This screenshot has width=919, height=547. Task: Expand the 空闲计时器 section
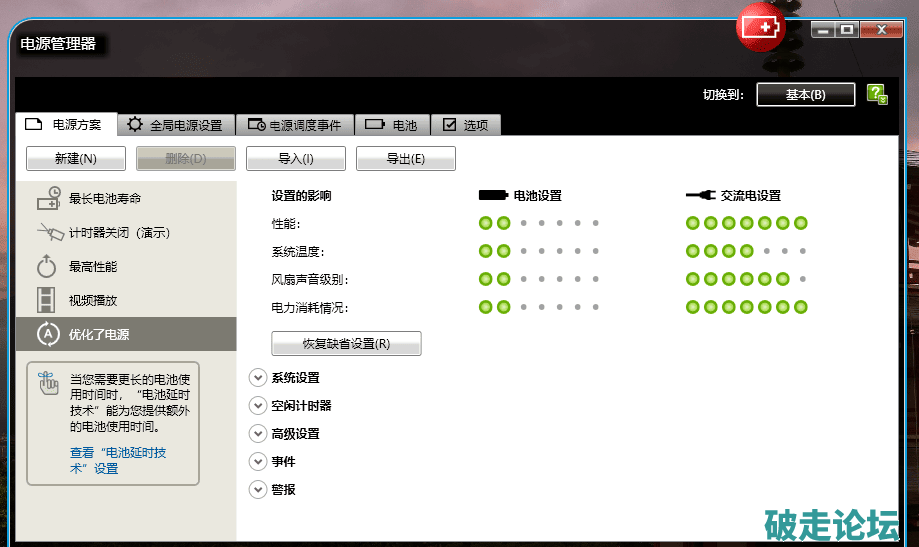pyautogui.click(x=257, y=406)
